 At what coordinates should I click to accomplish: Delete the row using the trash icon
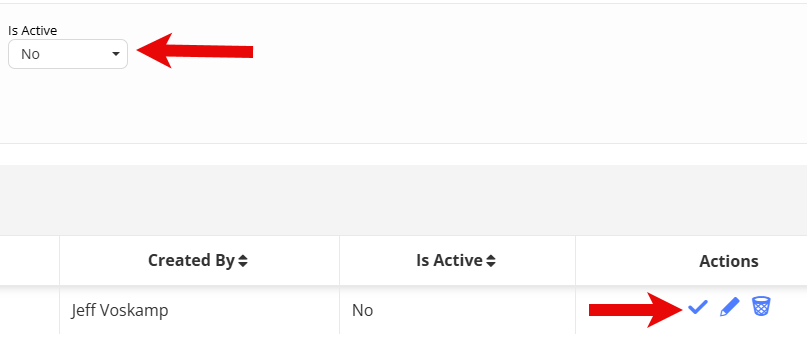(x=761, y=306)
